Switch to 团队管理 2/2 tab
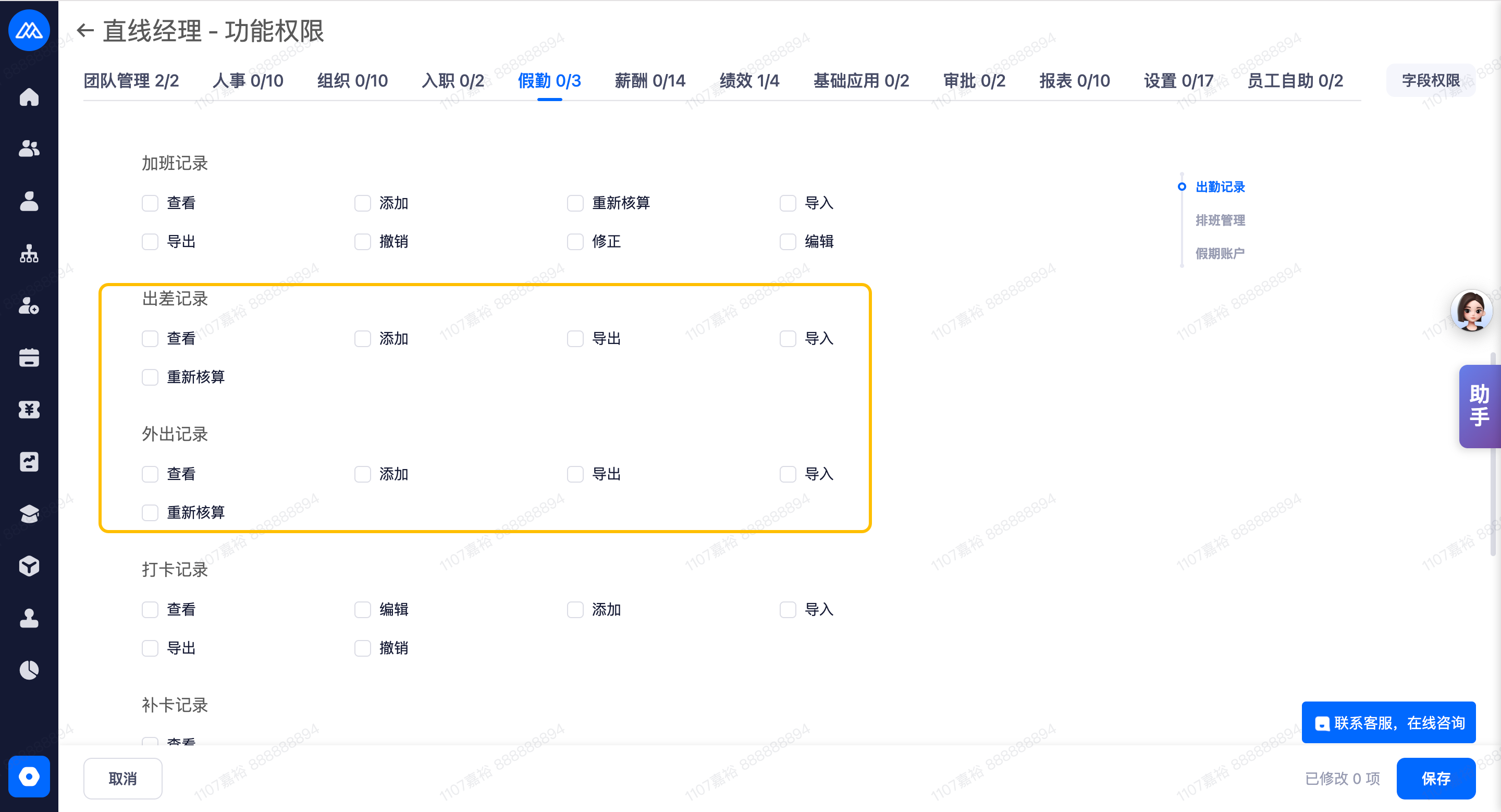 [131, 81]
